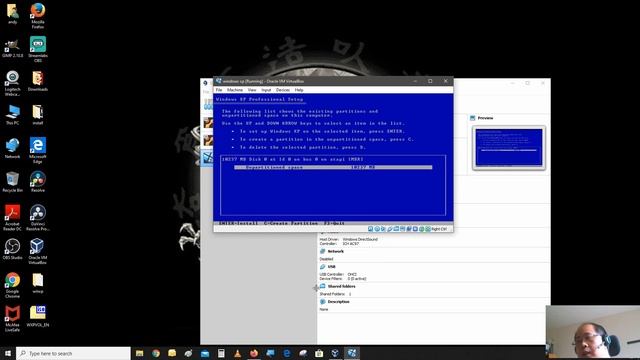Image resolution: width=640 pixels, height=360 pixels.
Task: Select Resolve desktop icon
Action: (x=38, y=182)
